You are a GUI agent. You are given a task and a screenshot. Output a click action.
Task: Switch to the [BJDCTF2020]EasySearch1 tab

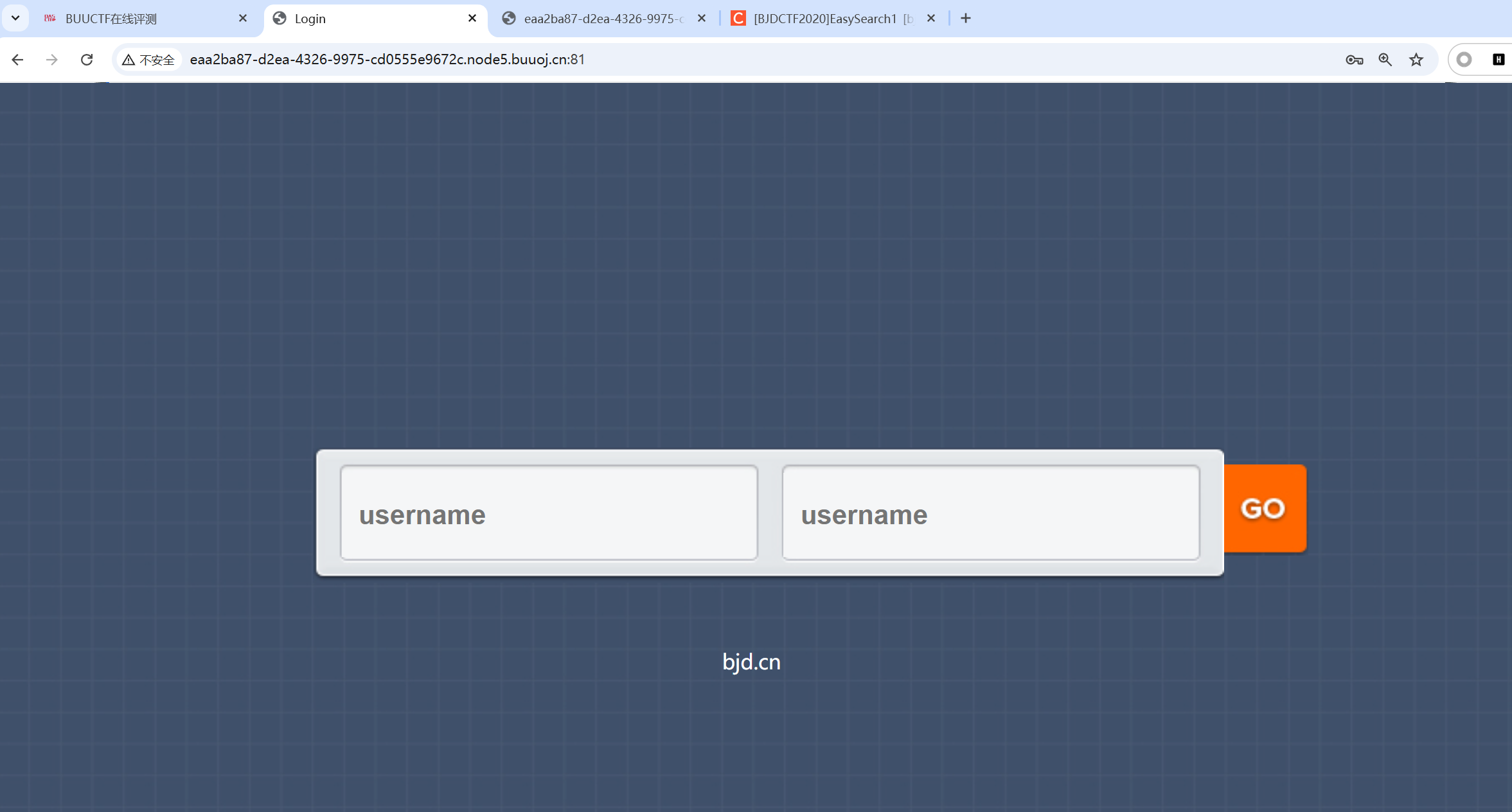824,19
